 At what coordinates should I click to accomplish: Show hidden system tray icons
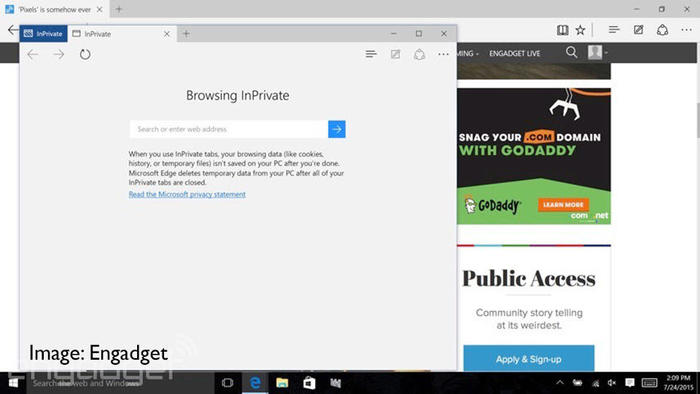click(x=560, y=383)
